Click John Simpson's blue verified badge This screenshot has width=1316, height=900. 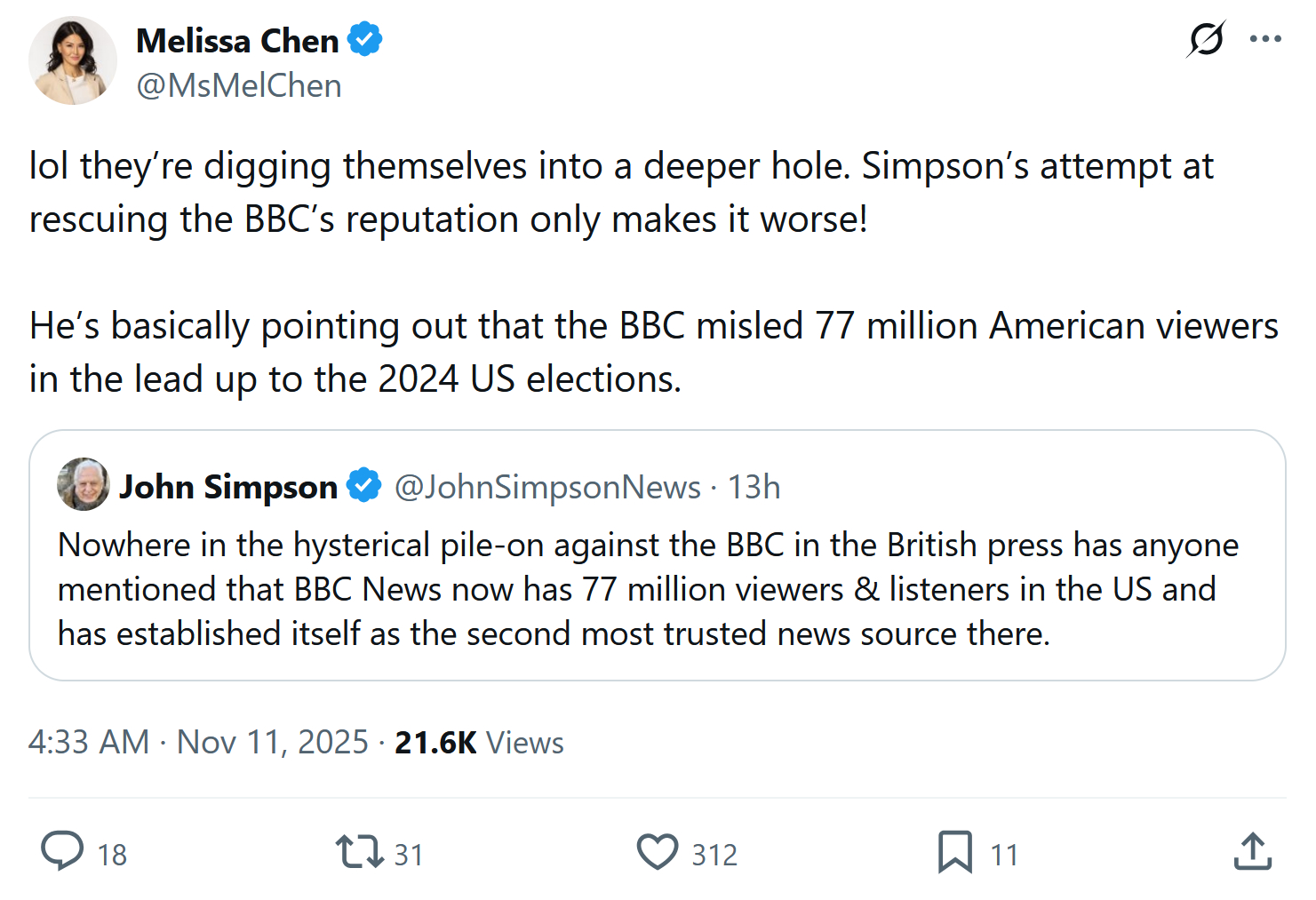tap(363, 485)
